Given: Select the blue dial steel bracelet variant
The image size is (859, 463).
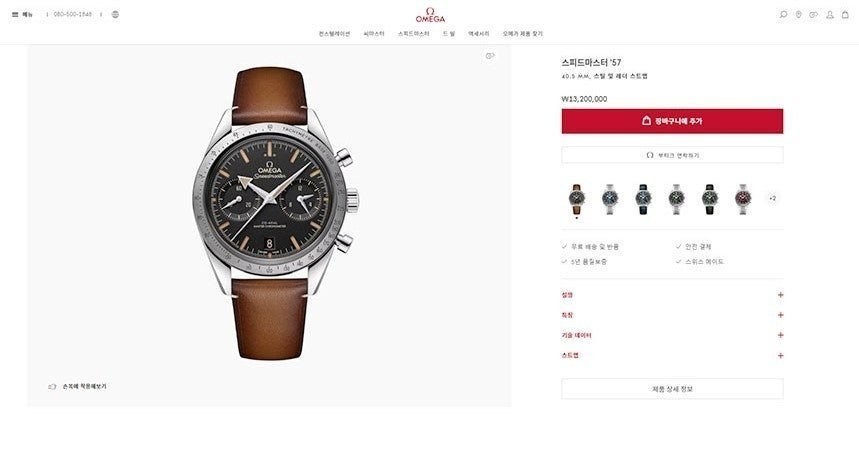Looking at the screenshot, I should point(610,199).
